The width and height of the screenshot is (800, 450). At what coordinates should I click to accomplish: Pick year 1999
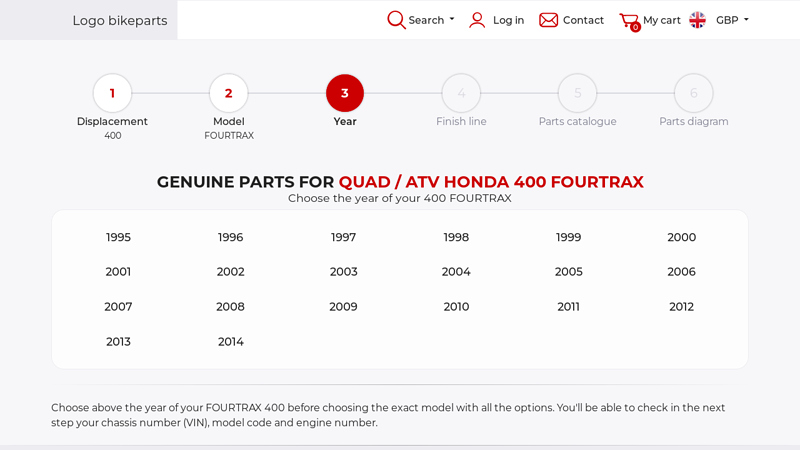(x=568, y=237)
